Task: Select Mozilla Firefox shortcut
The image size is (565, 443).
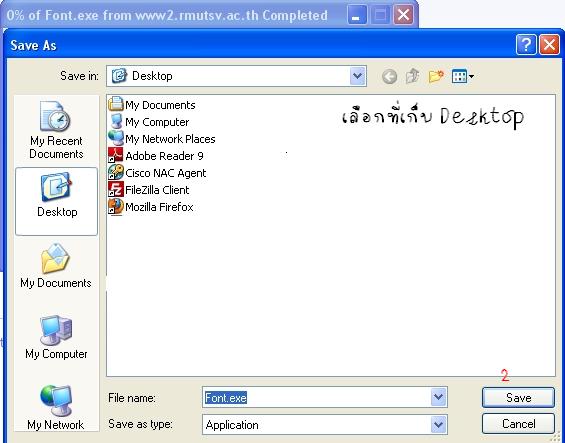Action: (151, 207)
